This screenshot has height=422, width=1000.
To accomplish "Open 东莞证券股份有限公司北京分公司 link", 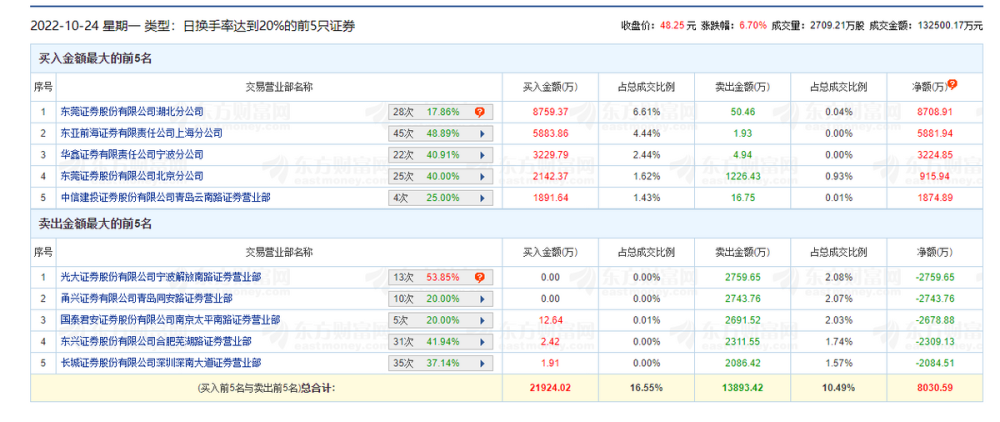I will click(x=132, y=176).
